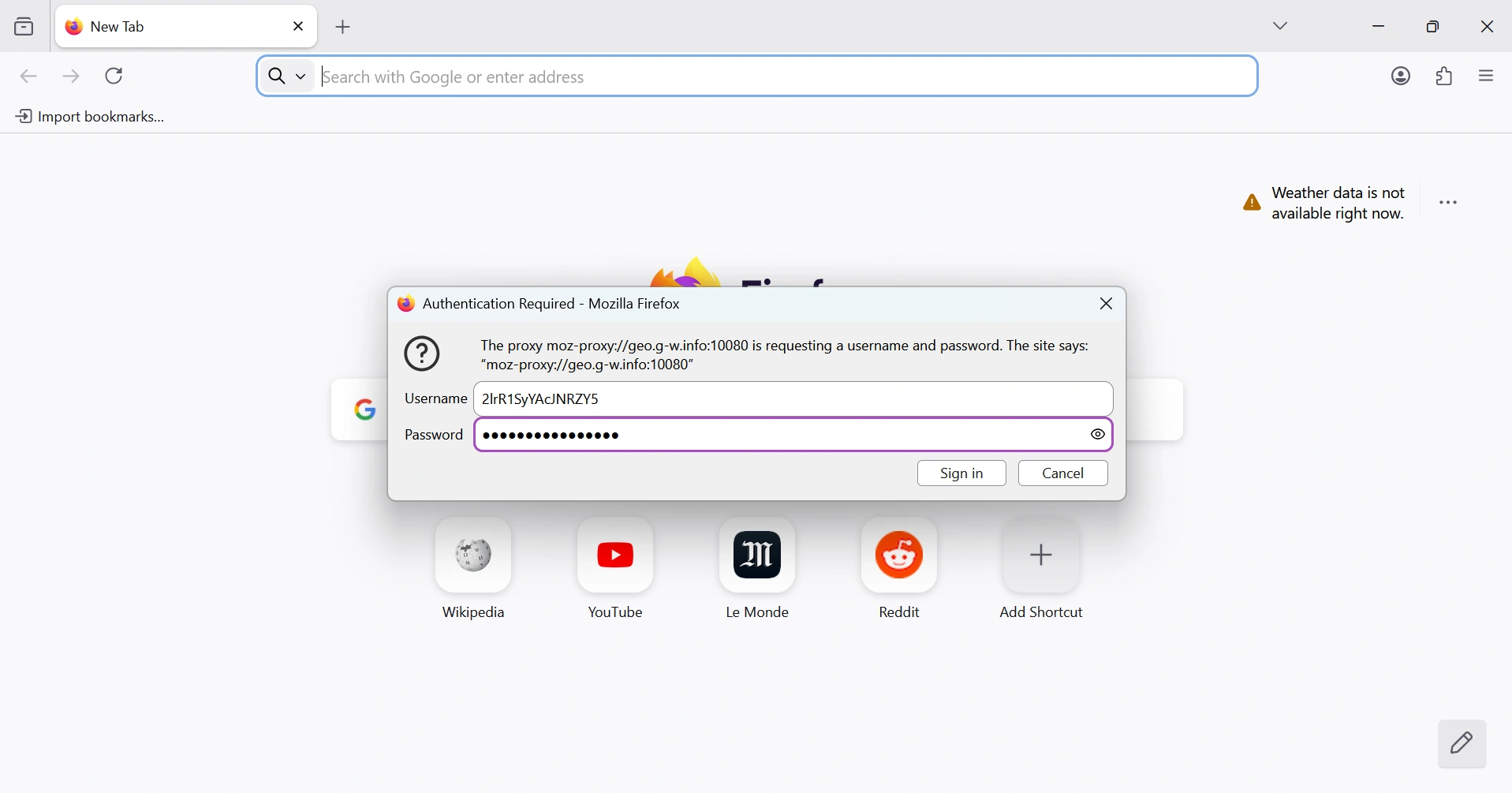1512x793 pixels.
Task: Open the Le Monde shortcut
Action: (757, 555)
